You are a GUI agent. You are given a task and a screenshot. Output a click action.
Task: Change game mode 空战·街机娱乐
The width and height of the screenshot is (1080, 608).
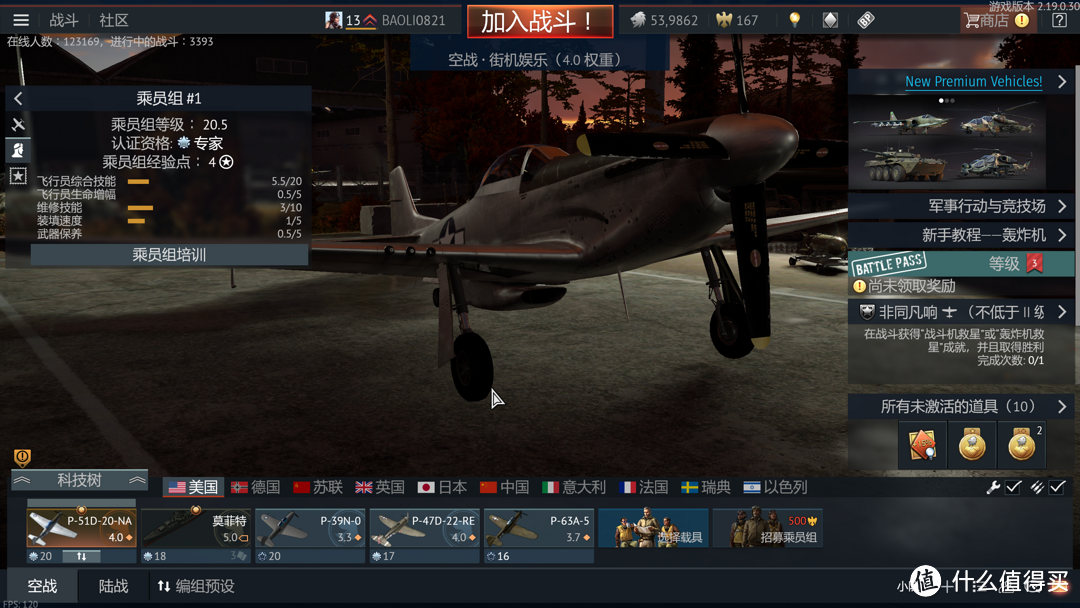539,60
